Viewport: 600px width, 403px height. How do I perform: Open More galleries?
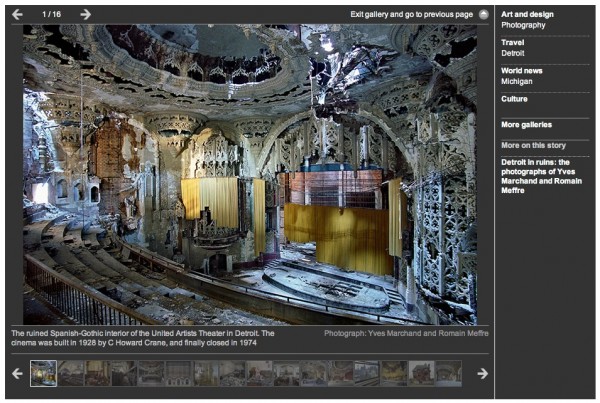(x=527, y=125)
